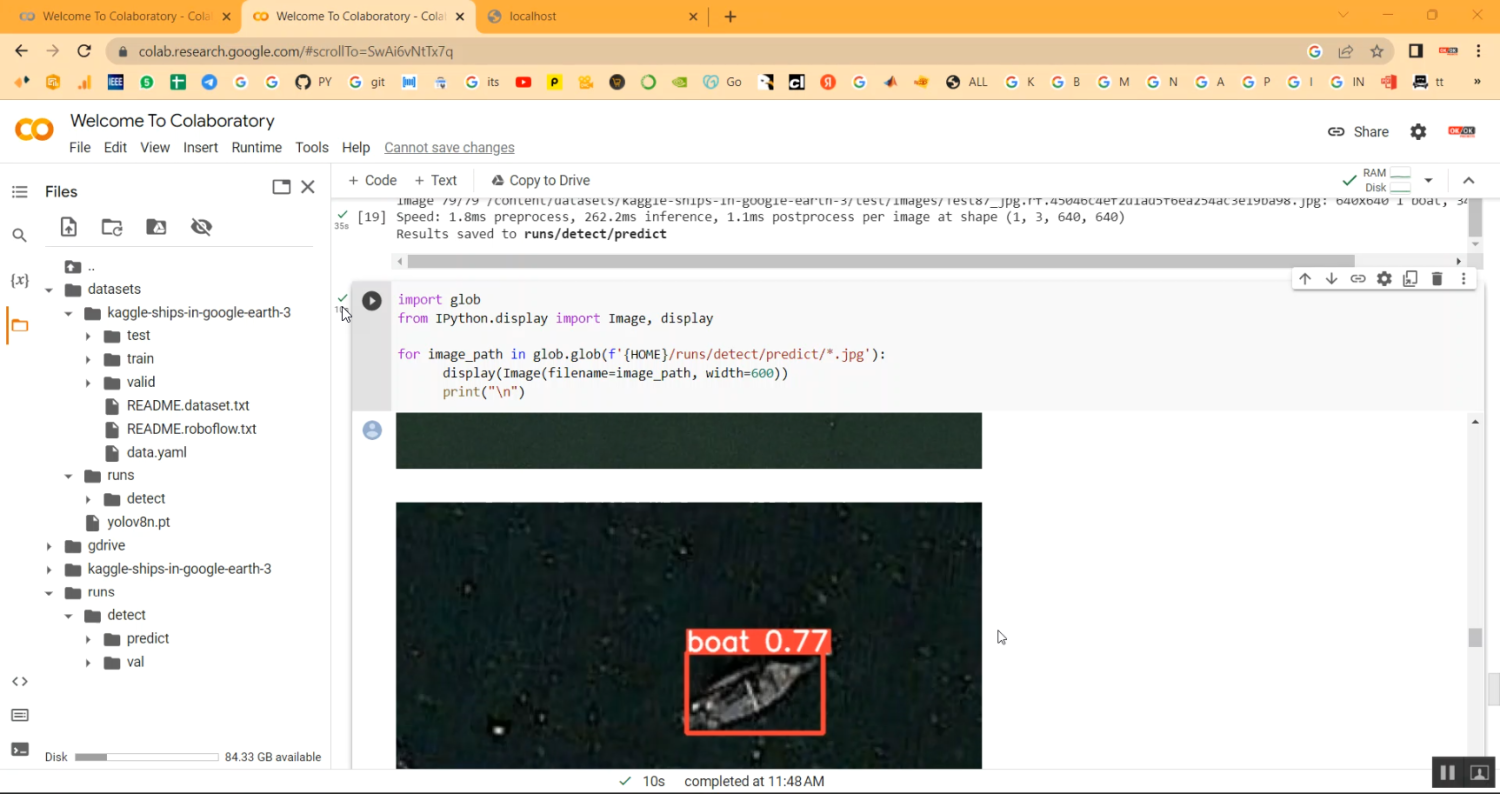Reload the browser page
Screen dimensions: 1500x794
tap(84, 51)
